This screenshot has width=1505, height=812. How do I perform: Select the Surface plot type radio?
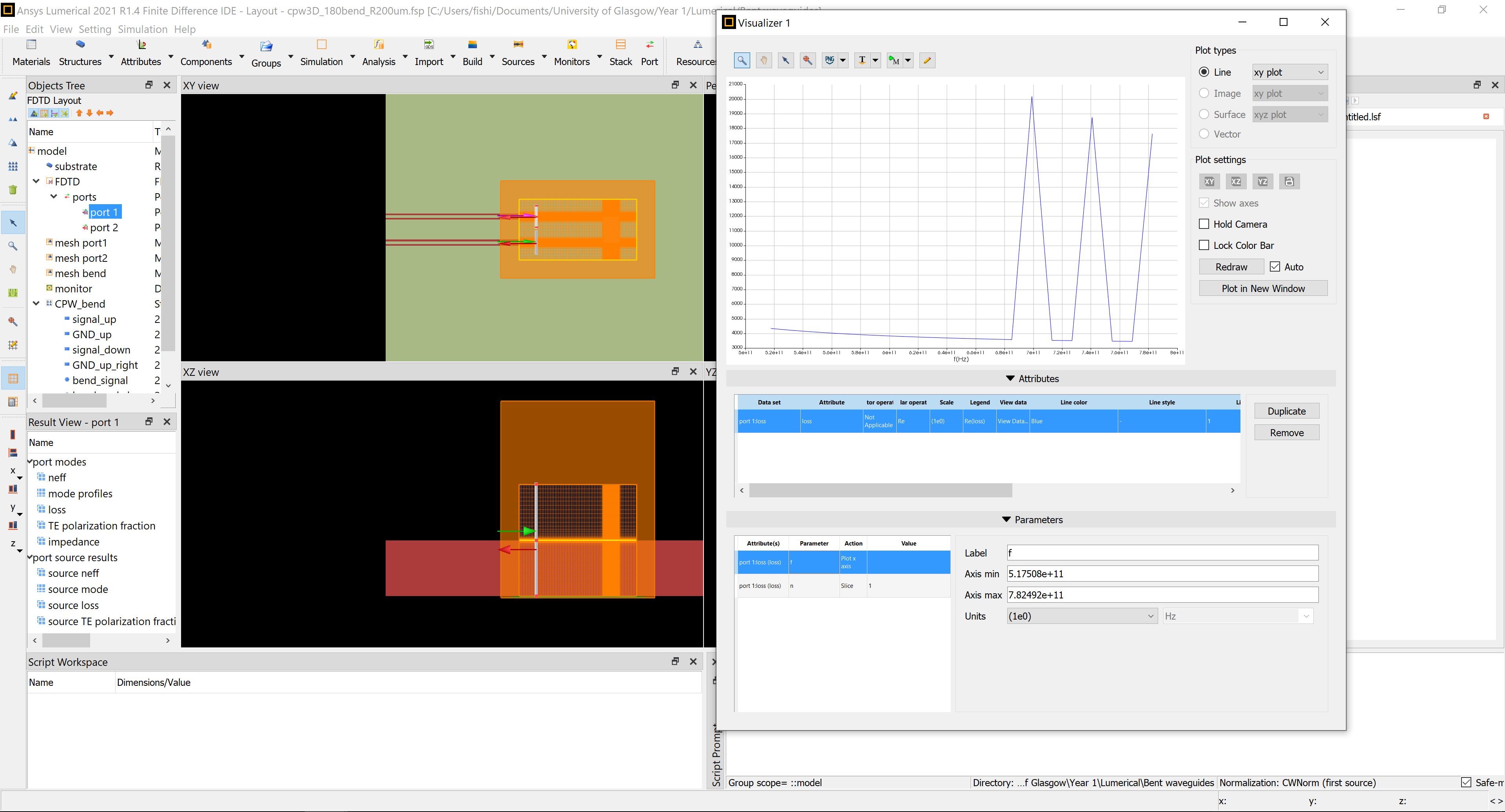[1204, 114]
